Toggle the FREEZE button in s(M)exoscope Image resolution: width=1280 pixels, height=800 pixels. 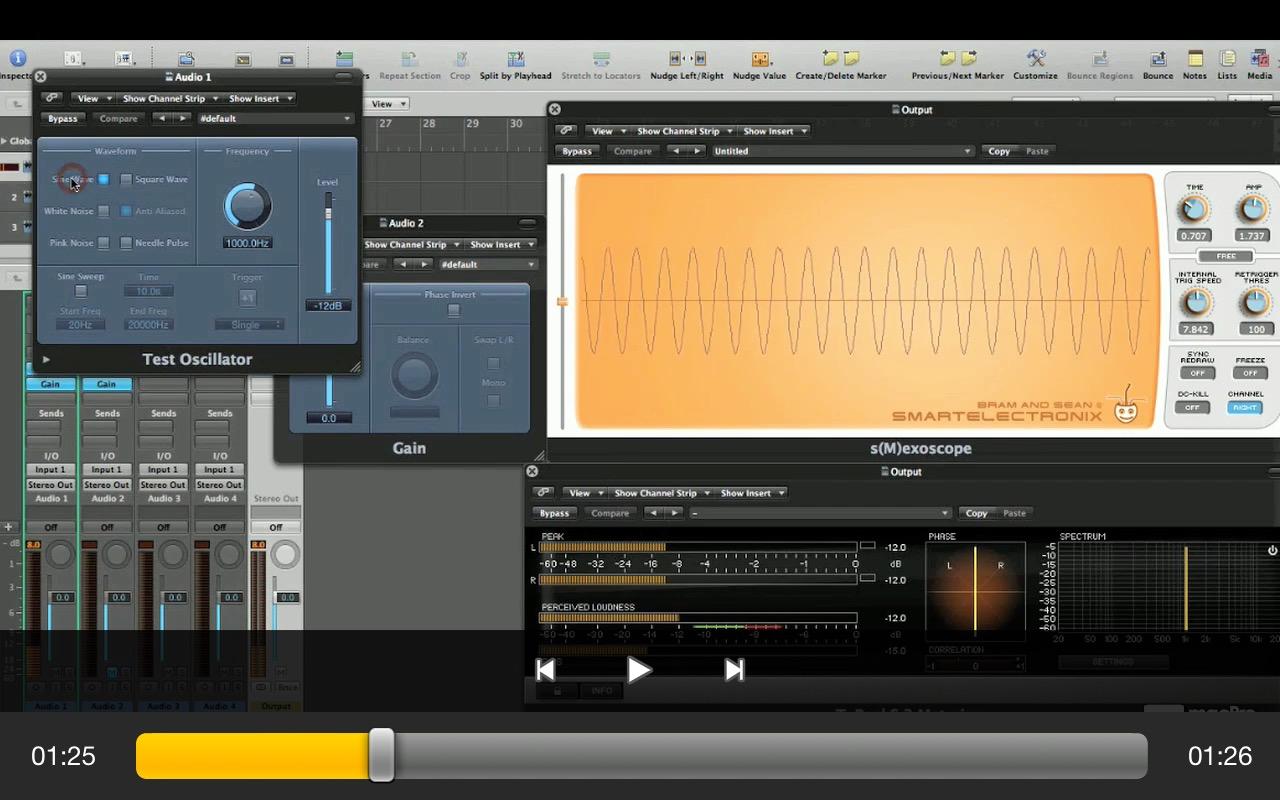1249,373
